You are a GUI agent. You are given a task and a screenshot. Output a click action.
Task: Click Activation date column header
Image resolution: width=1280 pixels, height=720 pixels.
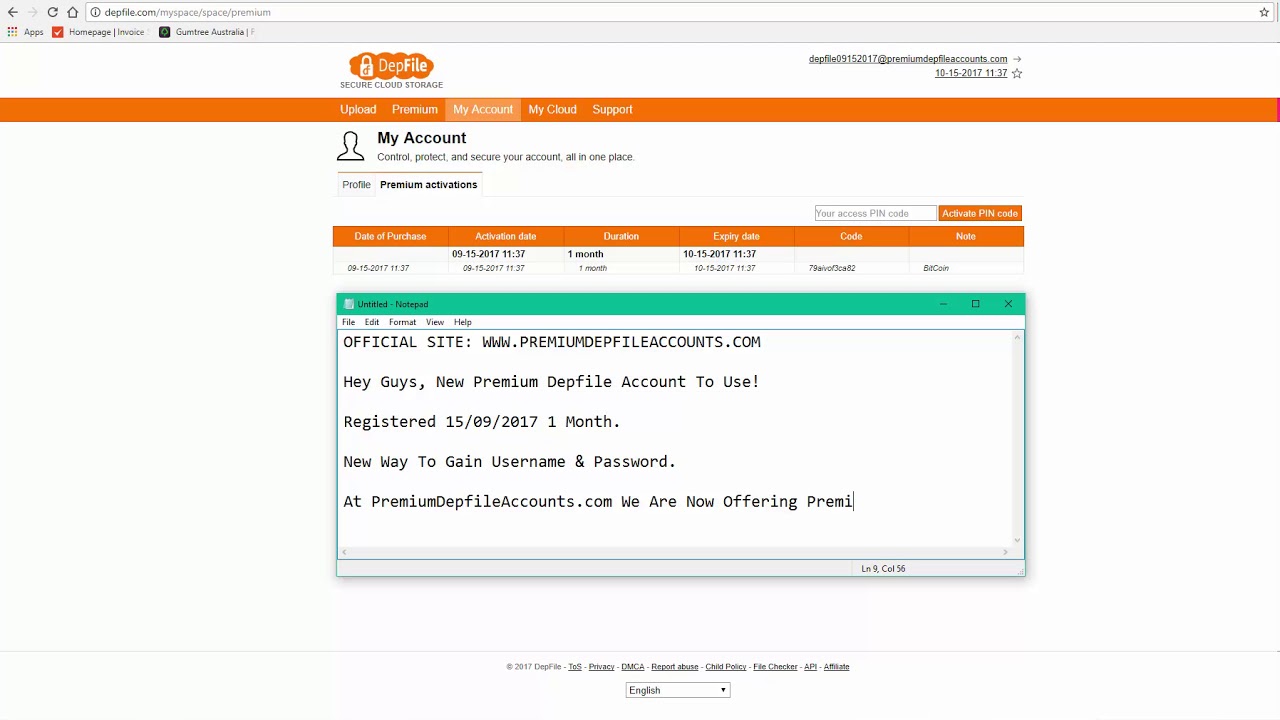pos(506,236)
